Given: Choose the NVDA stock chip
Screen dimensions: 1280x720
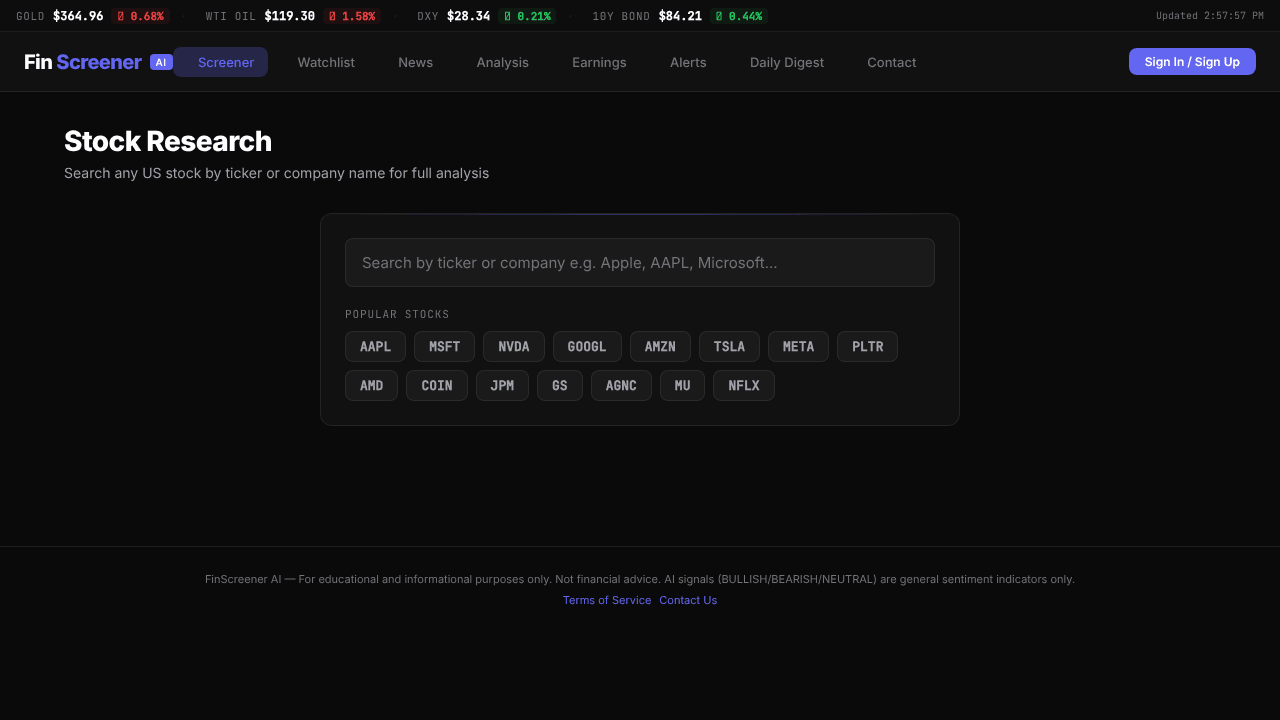Looking at the screenshot, I should click(x=514, y=346).
